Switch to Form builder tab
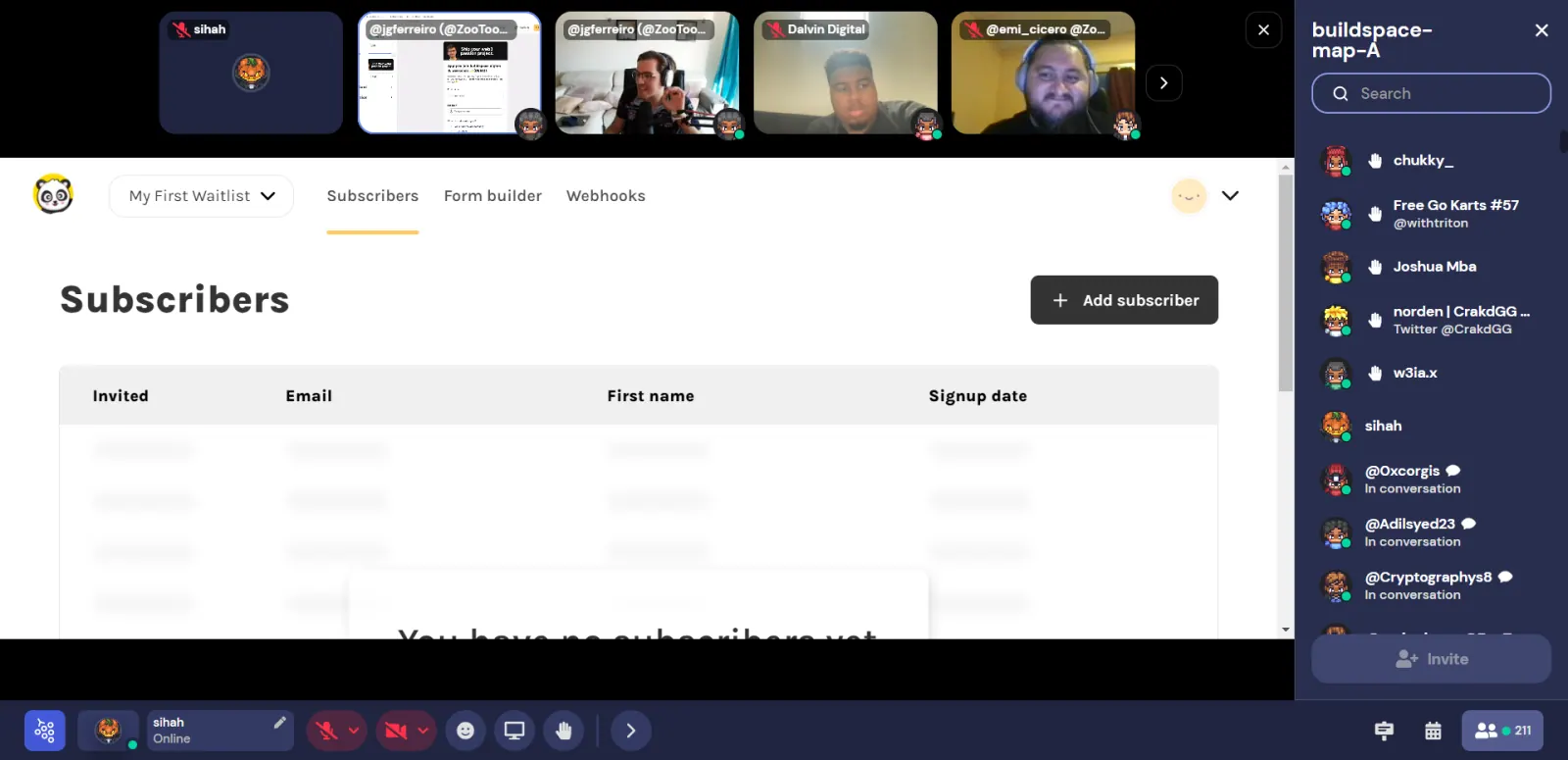 click(493, 196)
